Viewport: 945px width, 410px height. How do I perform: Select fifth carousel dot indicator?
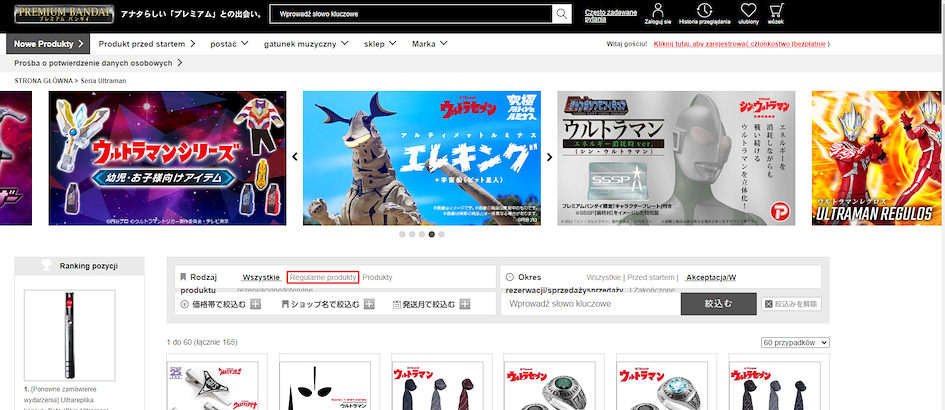click(x=441, y=234)
